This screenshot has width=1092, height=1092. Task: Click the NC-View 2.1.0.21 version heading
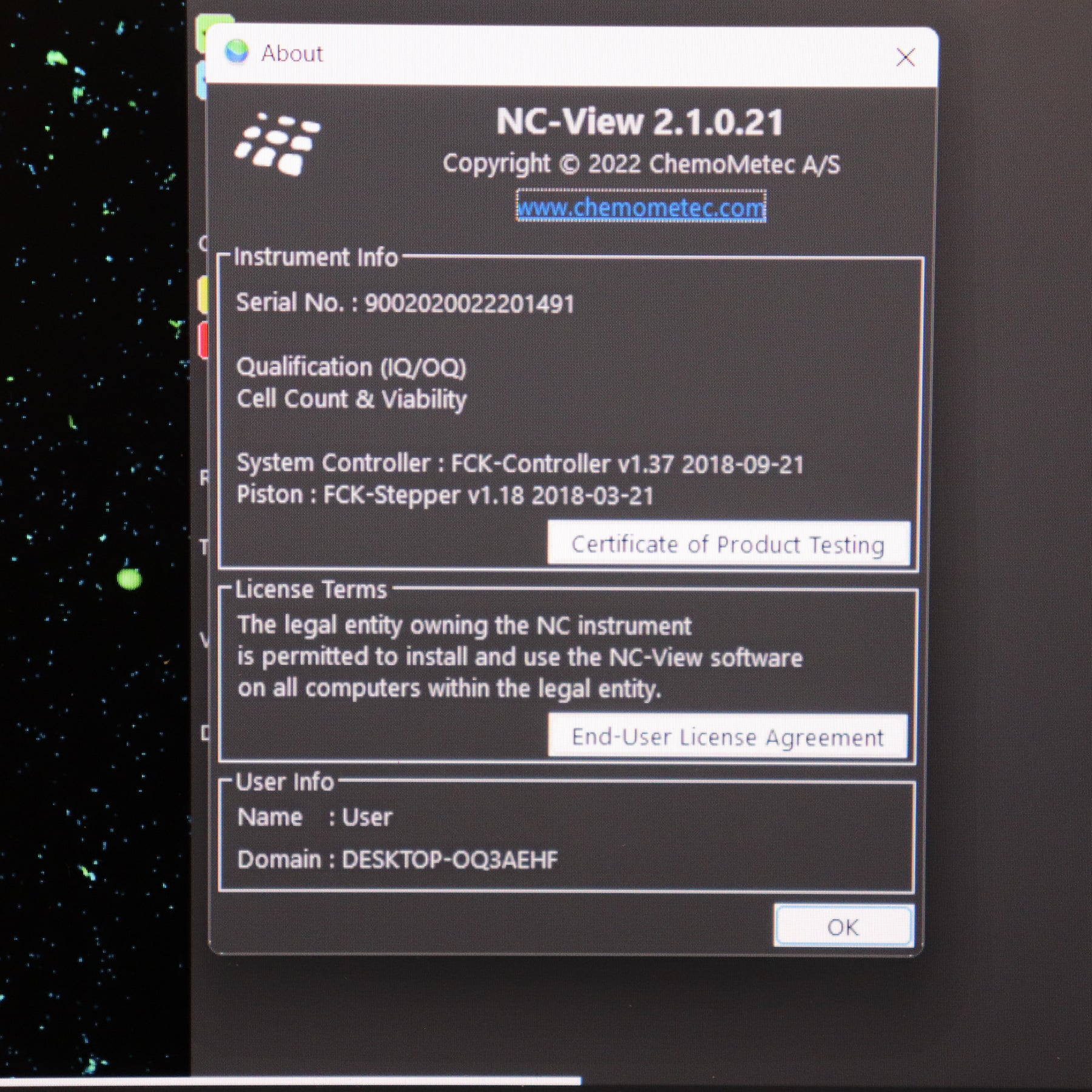(x=640, y=122)
